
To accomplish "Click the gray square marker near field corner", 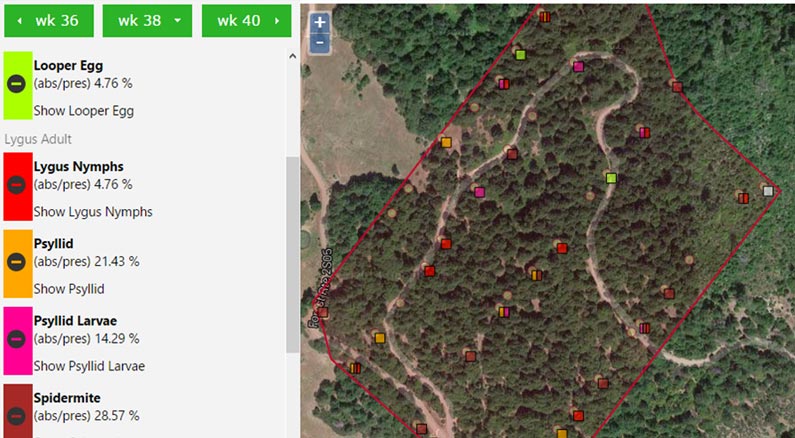I will (x=768, y=191).
